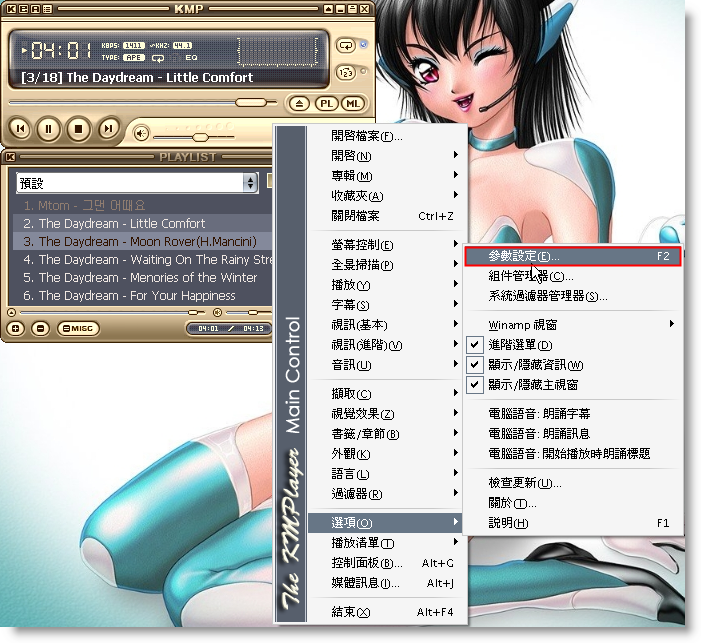Choose 關閉檔案 Ctrl+Z menu item
The height and width of the screenshot is (643, 701).
pos(385,216)
